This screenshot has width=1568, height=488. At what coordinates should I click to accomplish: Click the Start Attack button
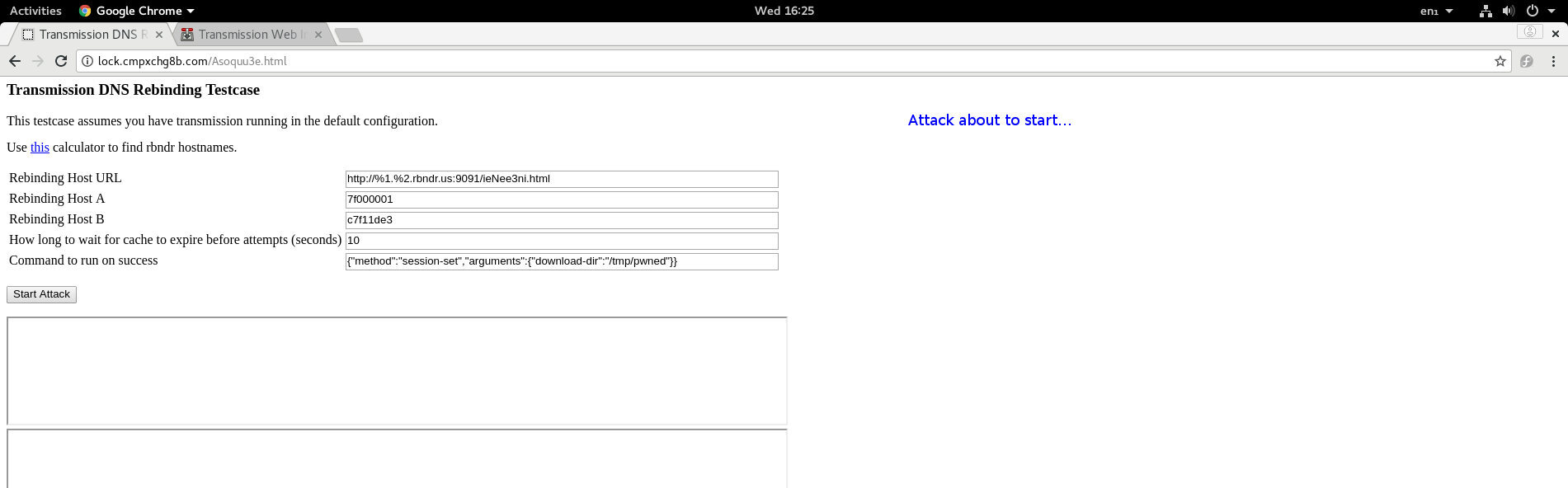tap(41, 294)
